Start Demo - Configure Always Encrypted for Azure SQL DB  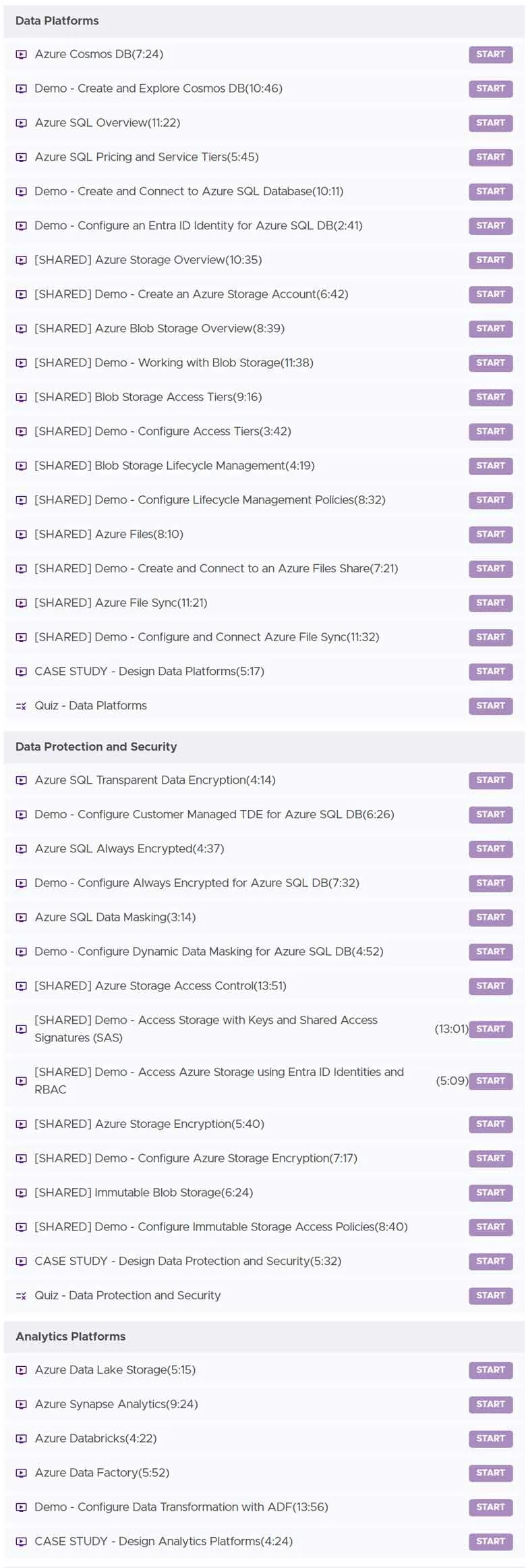(x=490, y=884)
